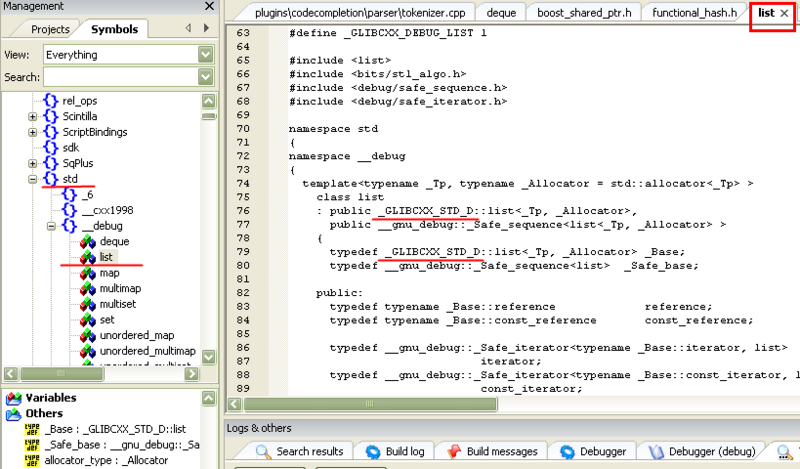Click the typedef icon beside _Safe_base
Image resolution: width=800 pixels, height=469 pixels.
32,445
